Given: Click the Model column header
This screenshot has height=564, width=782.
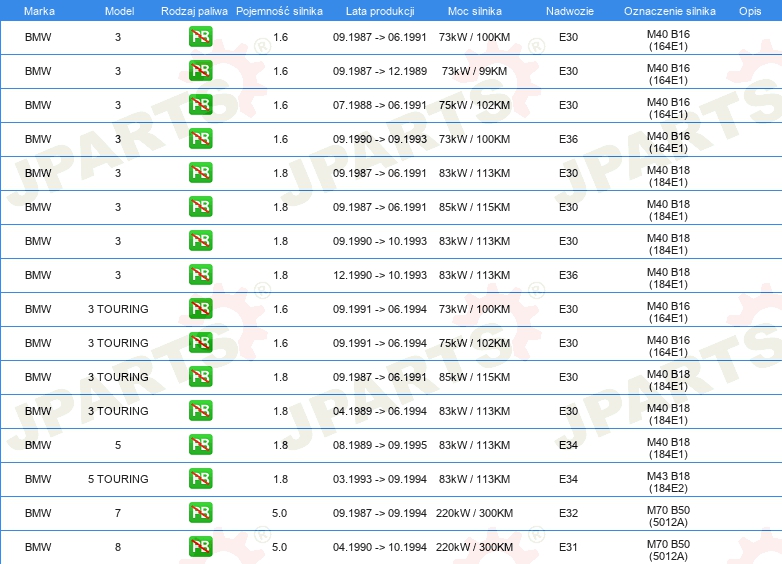Looking at the screenshot, I should pos(119,11).
